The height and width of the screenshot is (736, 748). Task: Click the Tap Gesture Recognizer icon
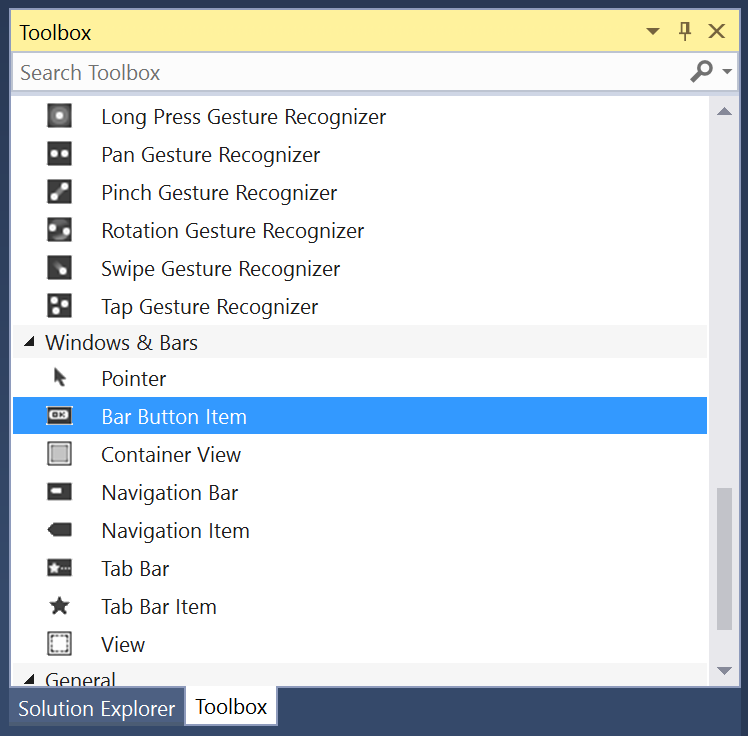(59, 306)
